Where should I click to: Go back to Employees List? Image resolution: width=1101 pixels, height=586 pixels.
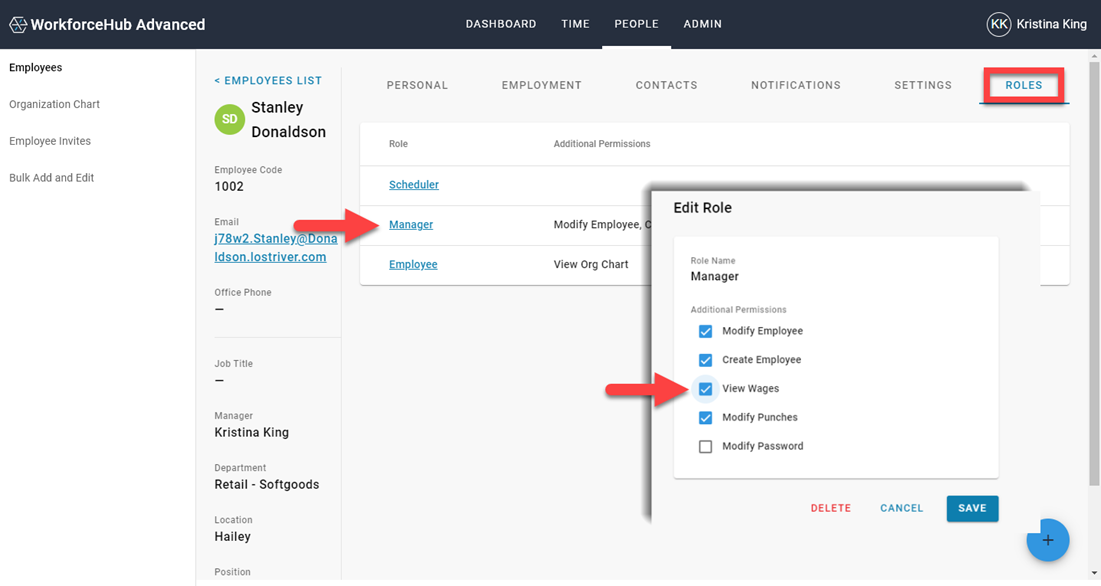pyautogui.click(x=268, y=80)
